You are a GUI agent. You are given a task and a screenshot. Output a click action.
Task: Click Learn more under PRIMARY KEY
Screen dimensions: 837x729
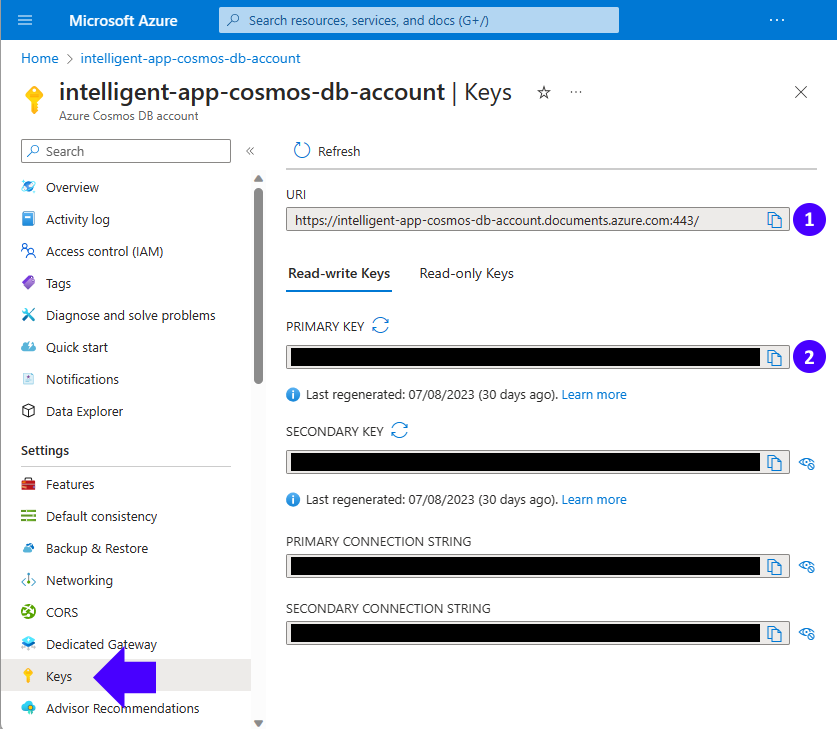(594, 395)
